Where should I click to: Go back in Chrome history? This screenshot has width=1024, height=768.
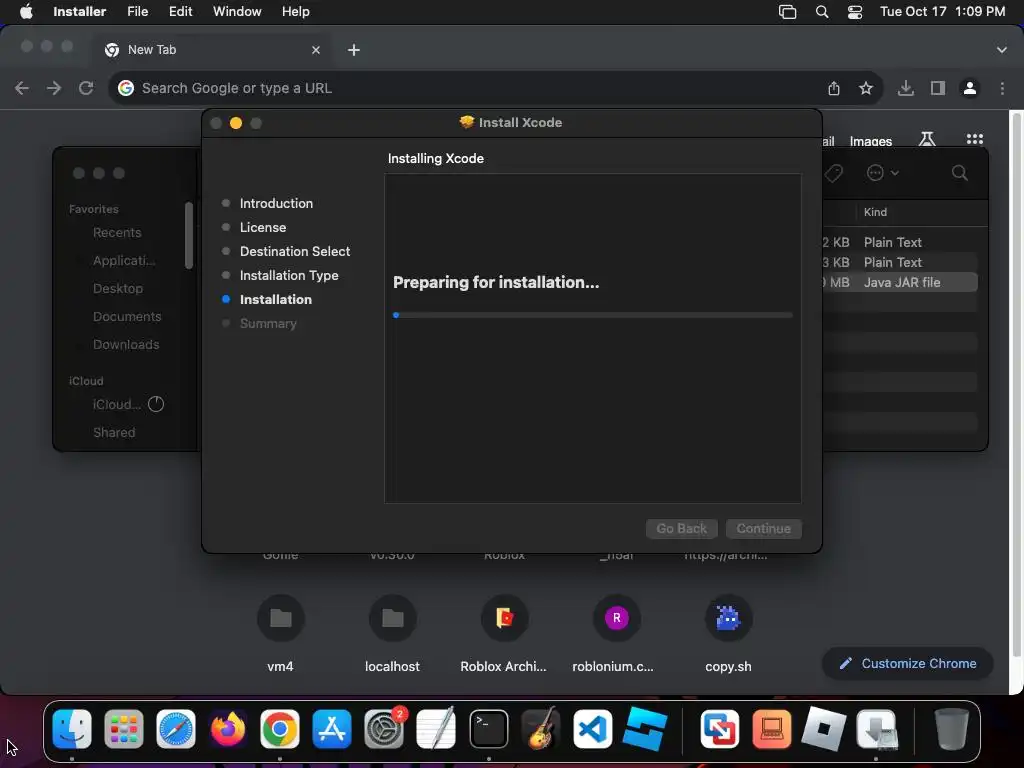point(22,88)
